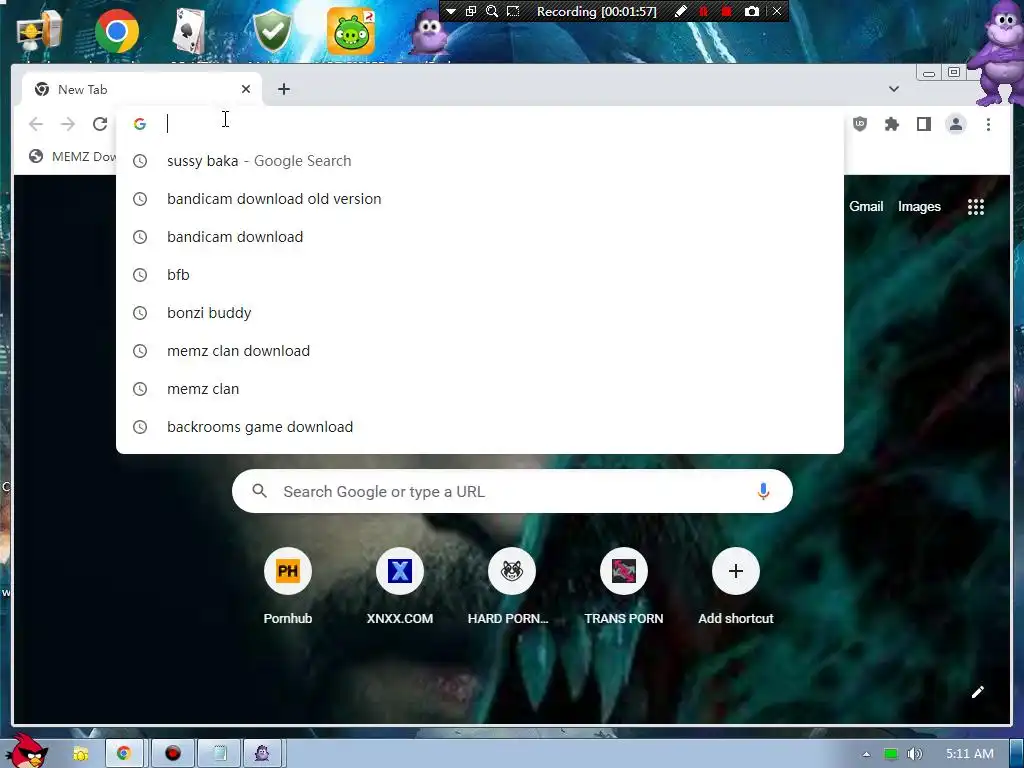
Task: Click the Bandicam rectangle-select icon
Action: [x=513, y=11]
